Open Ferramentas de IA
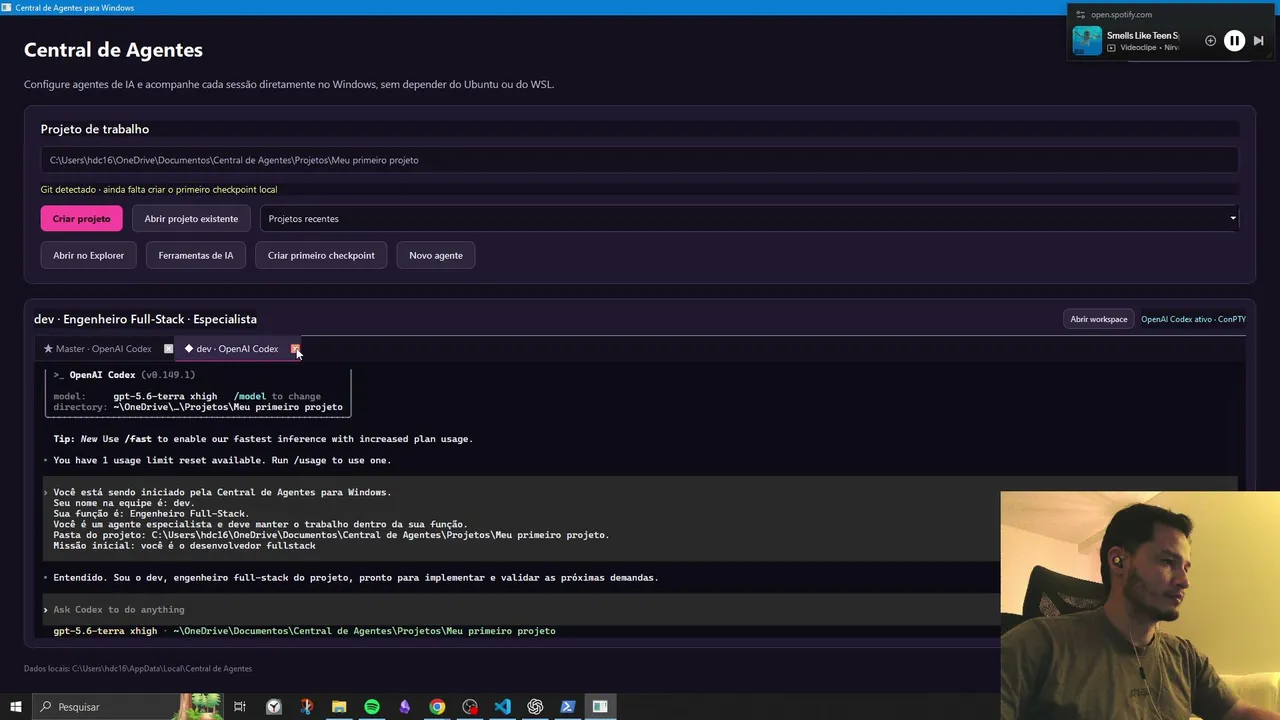 pyautogui.click(x=196, y=256)
